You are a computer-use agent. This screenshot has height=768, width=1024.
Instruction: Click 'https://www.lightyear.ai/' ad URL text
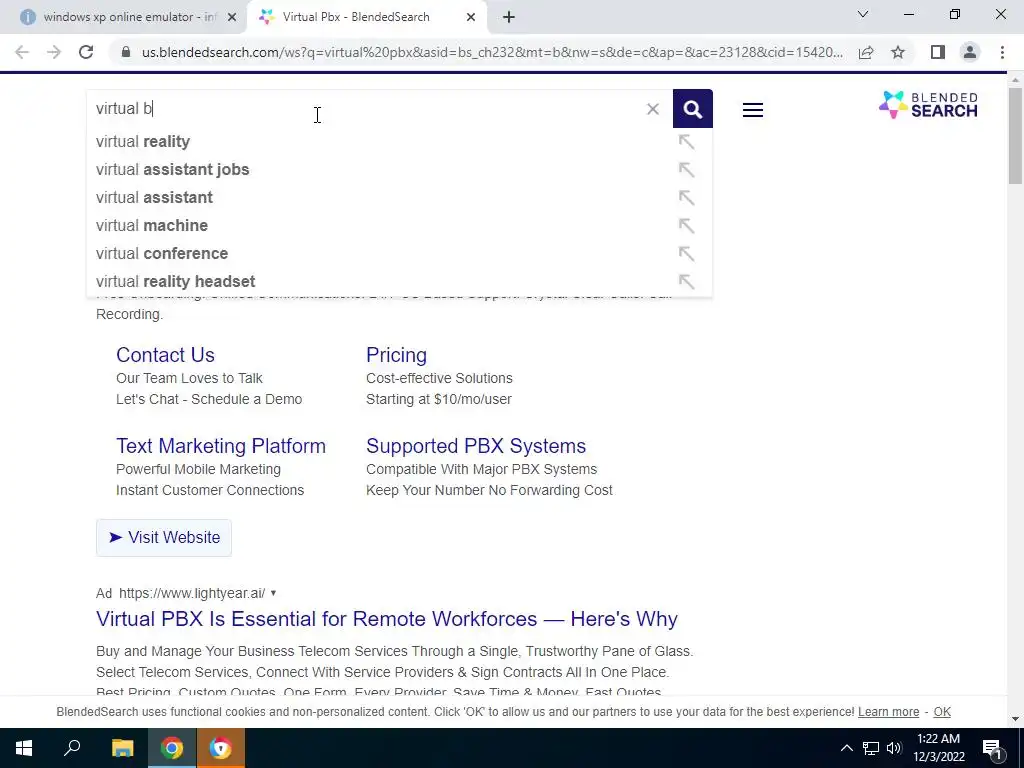(x=192, y=593)
